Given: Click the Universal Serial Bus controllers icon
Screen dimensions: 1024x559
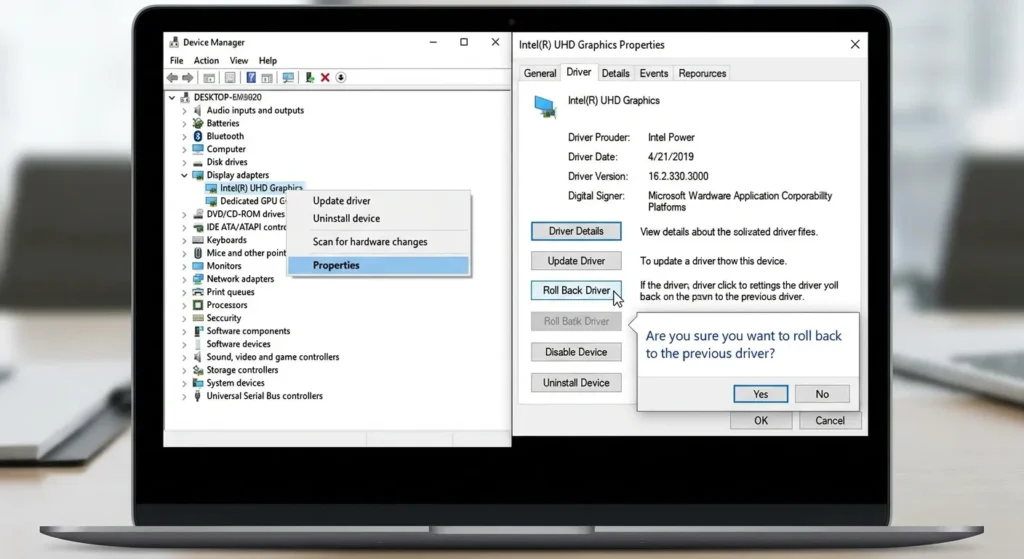Looking at the screenshot, I should click(x=198, y=396).
